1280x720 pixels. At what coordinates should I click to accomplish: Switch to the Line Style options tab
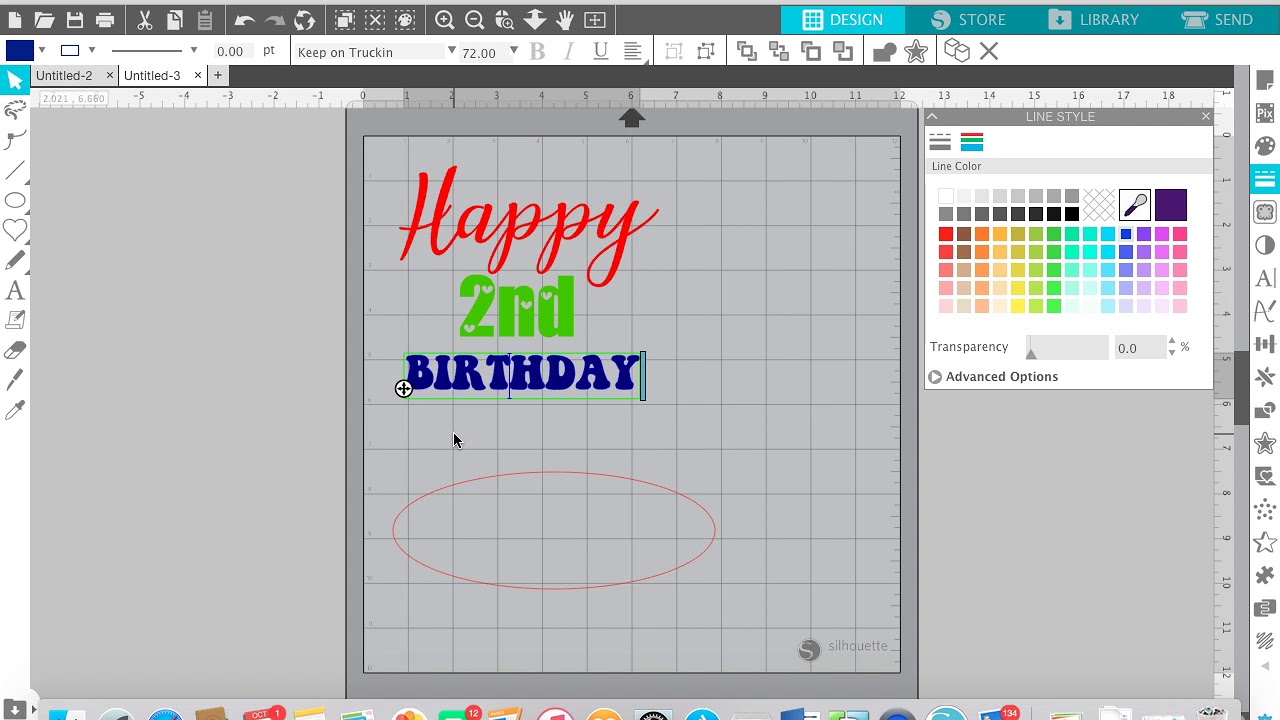940,142
